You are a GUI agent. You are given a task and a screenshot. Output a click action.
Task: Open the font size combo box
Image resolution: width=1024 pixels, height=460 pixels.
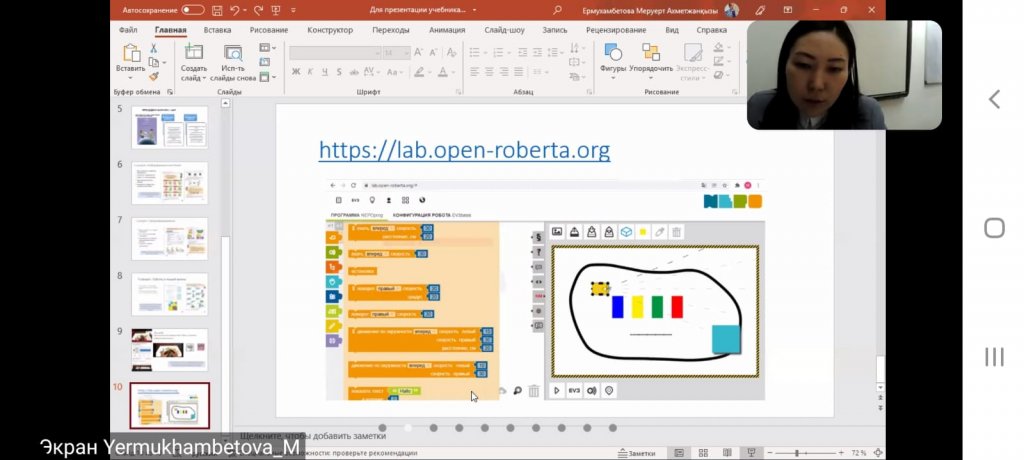[396, 52]
